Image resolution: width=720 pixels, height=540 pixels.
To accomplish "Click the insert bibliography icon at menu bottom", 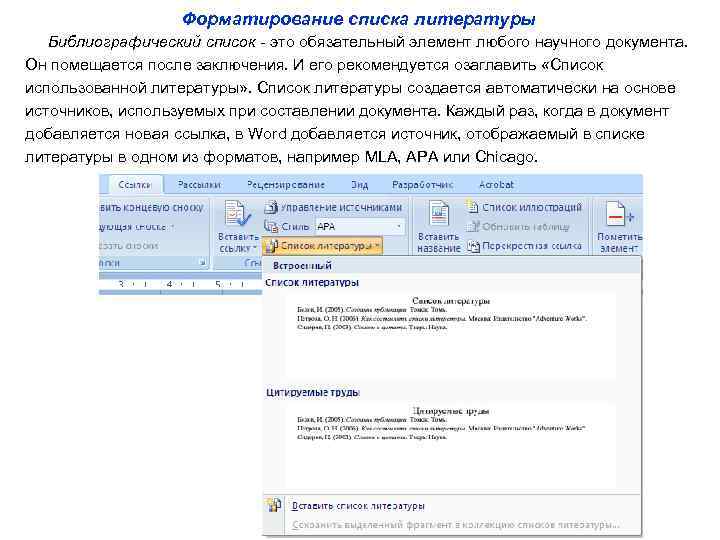I will [274, 506].
